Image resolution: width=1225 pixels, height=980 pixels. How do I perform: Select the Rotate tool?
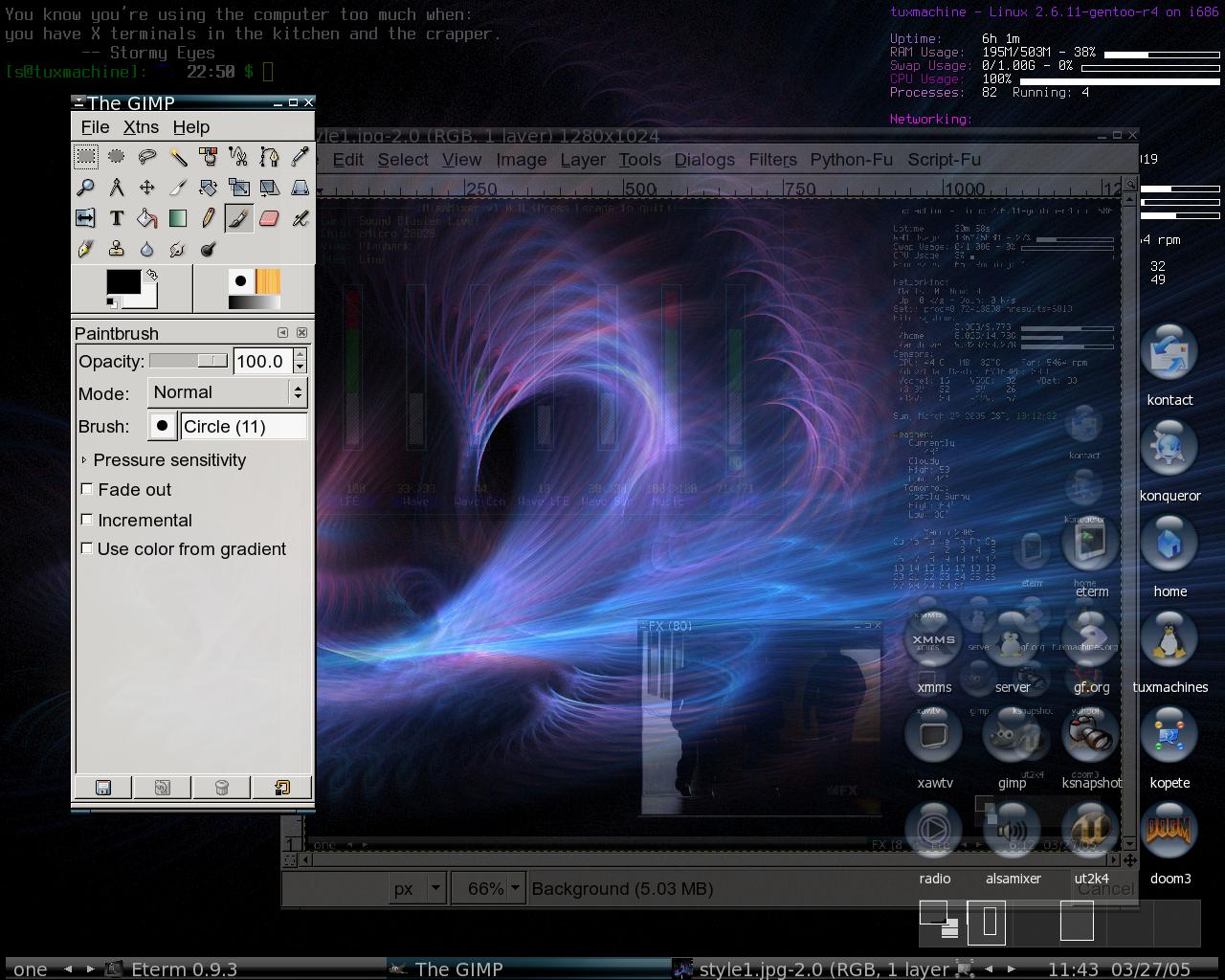point(209,188)
